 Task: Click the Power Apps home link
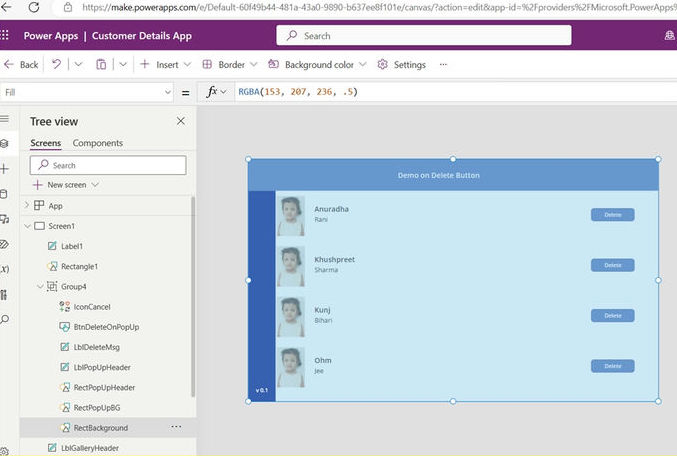pos(51,36)
